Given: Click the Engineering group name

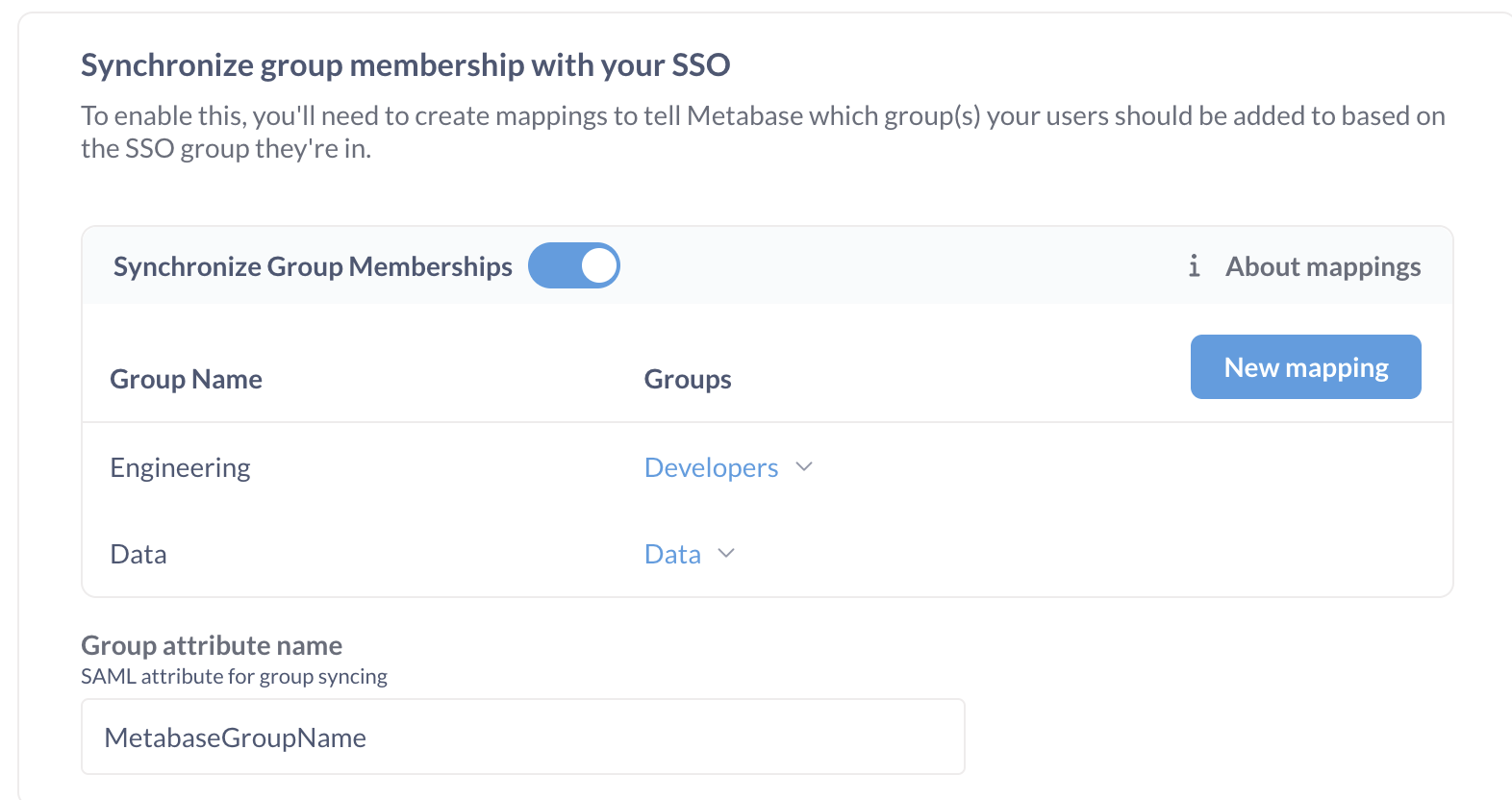Looking at the screenshot, I should click(180, 466).
